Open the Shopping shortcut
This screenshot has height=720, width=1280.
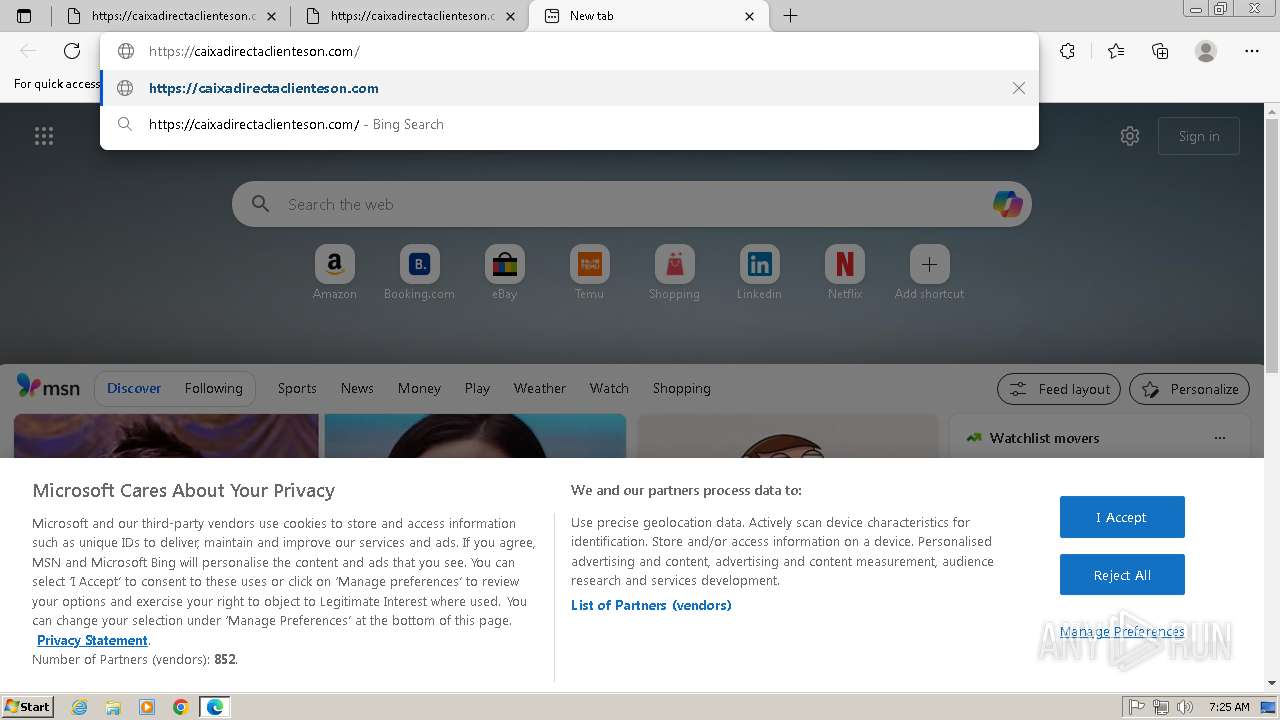tap(675, 273)
